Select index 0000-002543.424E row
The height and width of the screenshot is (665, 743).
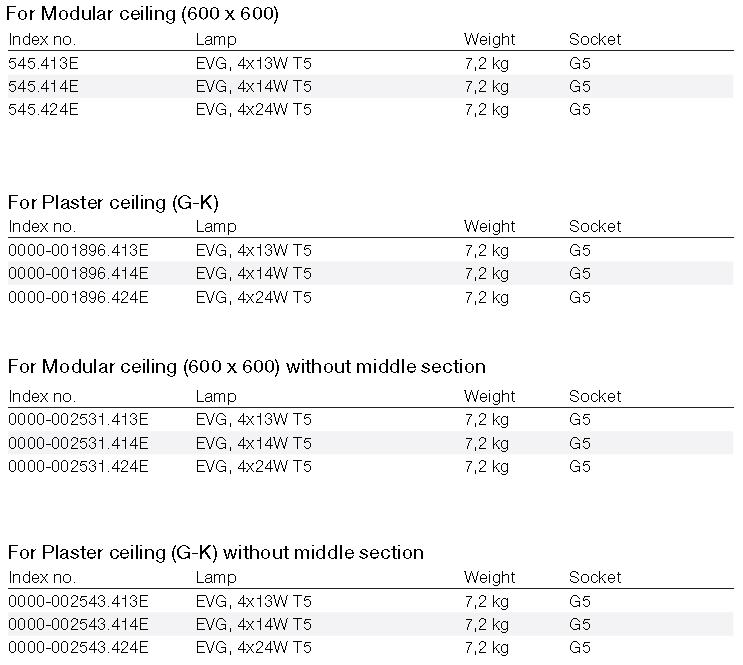click(x=371, y=647)
